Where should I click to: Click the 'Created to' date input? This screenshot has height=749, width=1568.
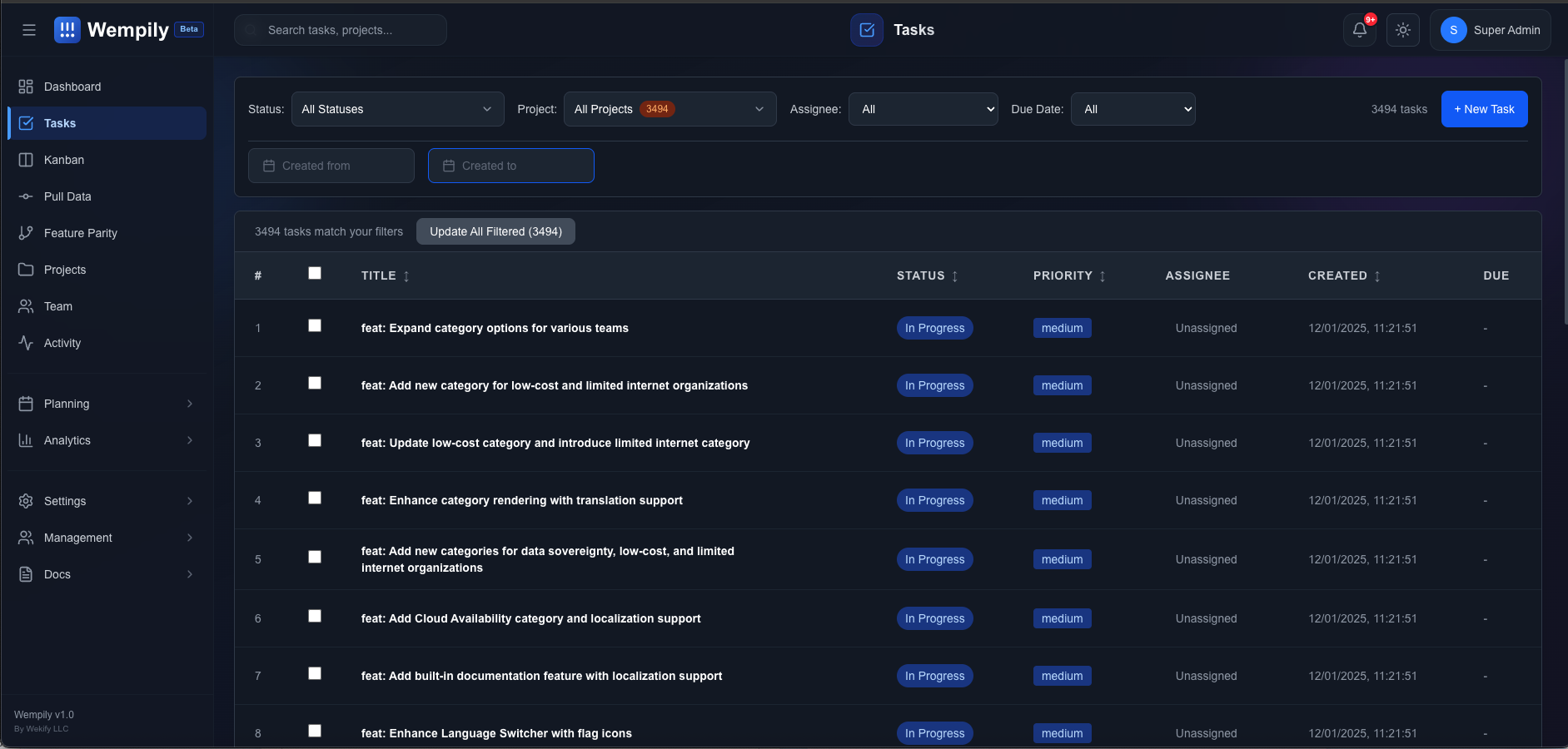pos(510,166)
